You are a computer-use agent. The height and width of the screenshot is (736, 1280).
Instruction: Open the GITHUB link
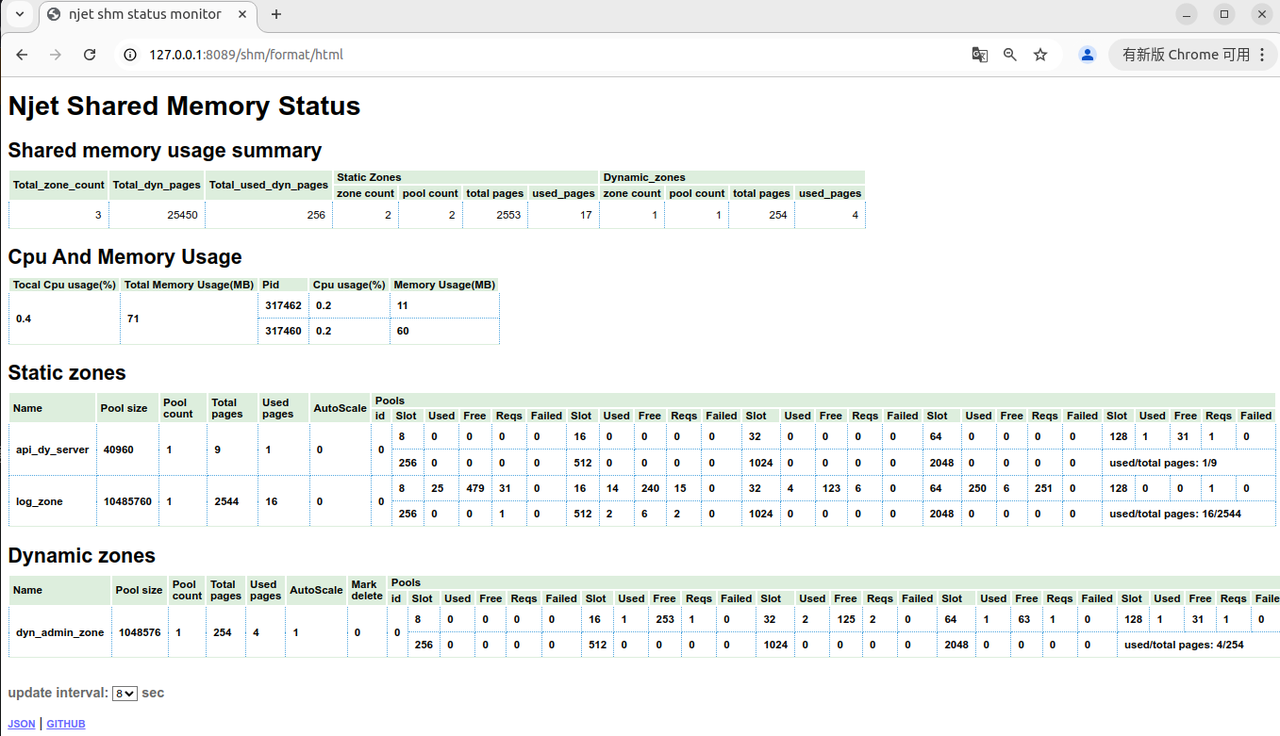[x=66, y=724]
